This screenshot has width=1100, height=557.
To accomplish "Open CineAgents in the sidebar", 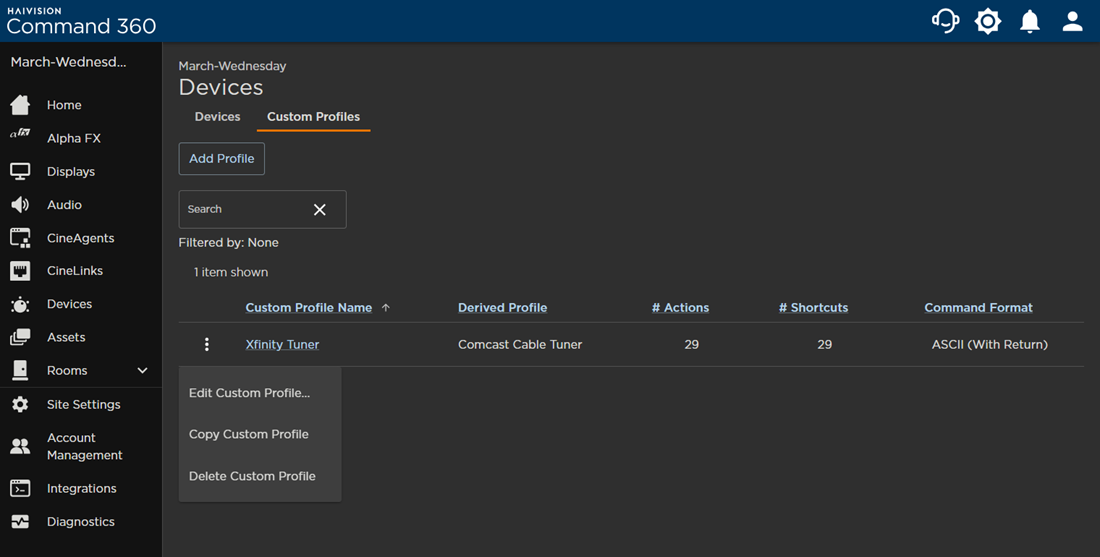I will [81, 238].
